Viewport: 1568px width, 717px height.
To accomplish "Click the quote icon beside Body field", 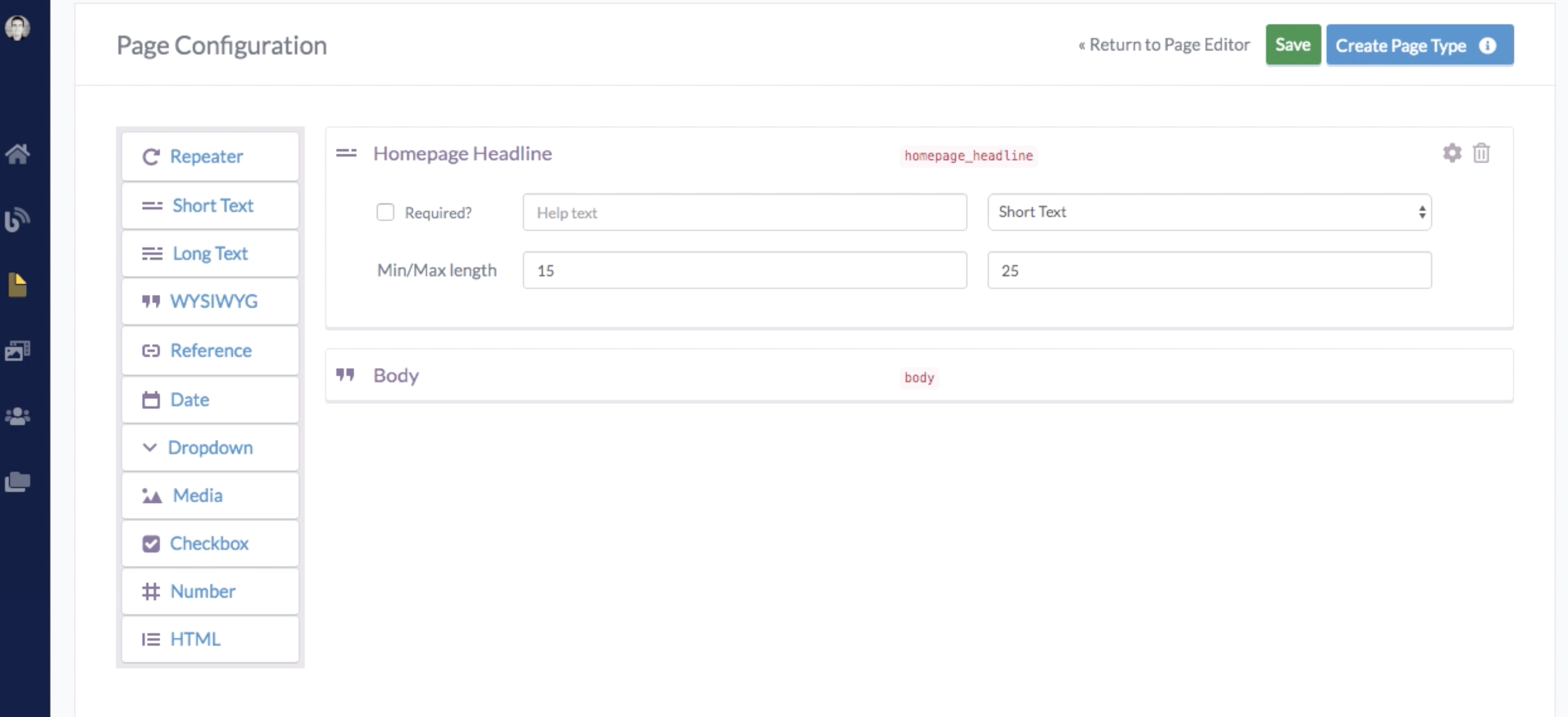I will coord(345,375).
